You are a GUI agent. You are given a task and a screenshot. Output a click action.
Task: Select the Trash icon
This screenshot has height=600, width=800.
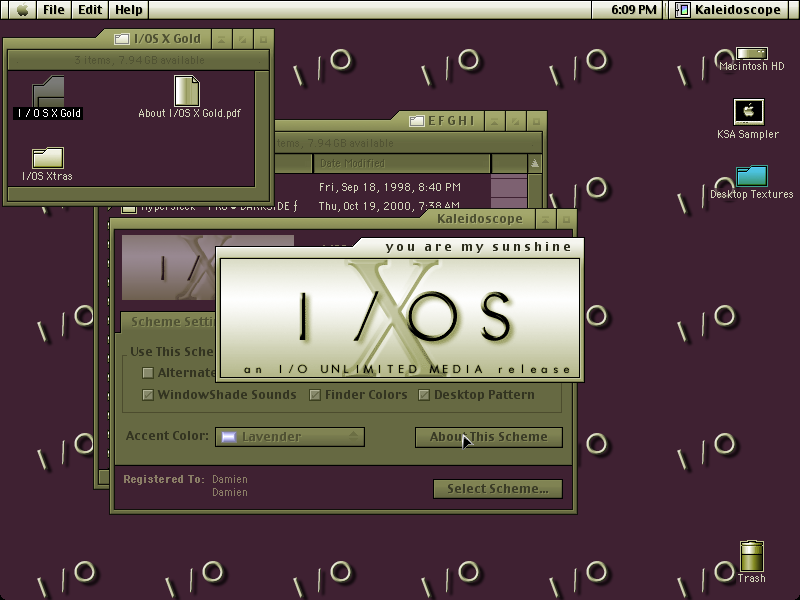[752, 556]
